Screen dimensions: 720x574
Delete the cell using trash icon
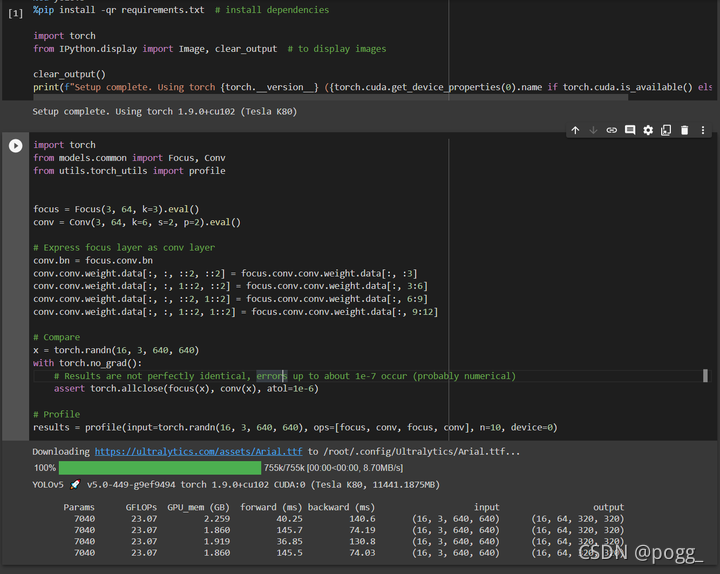point(684,130)
